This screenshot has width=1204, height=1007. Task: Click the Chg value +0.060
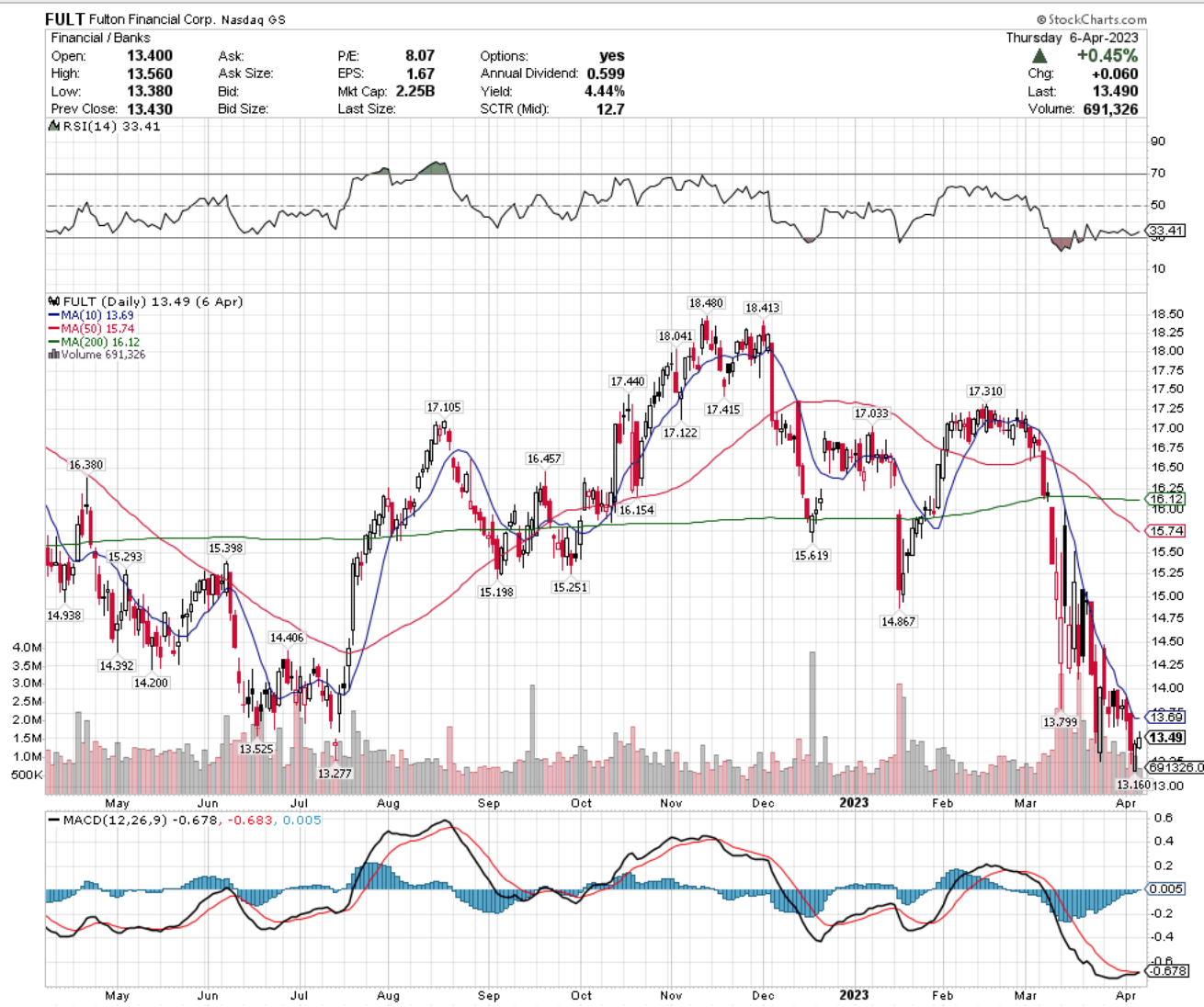pyautogui.click(x=1115, y=74)
